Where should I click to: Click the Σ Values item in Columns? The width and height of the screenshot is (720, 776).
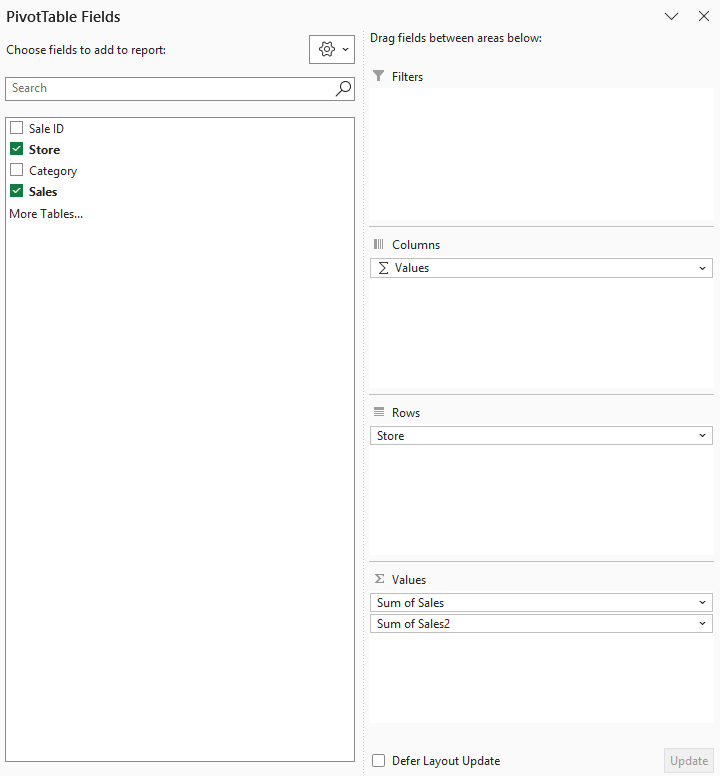pyautogui.click(x=541, y=268)
